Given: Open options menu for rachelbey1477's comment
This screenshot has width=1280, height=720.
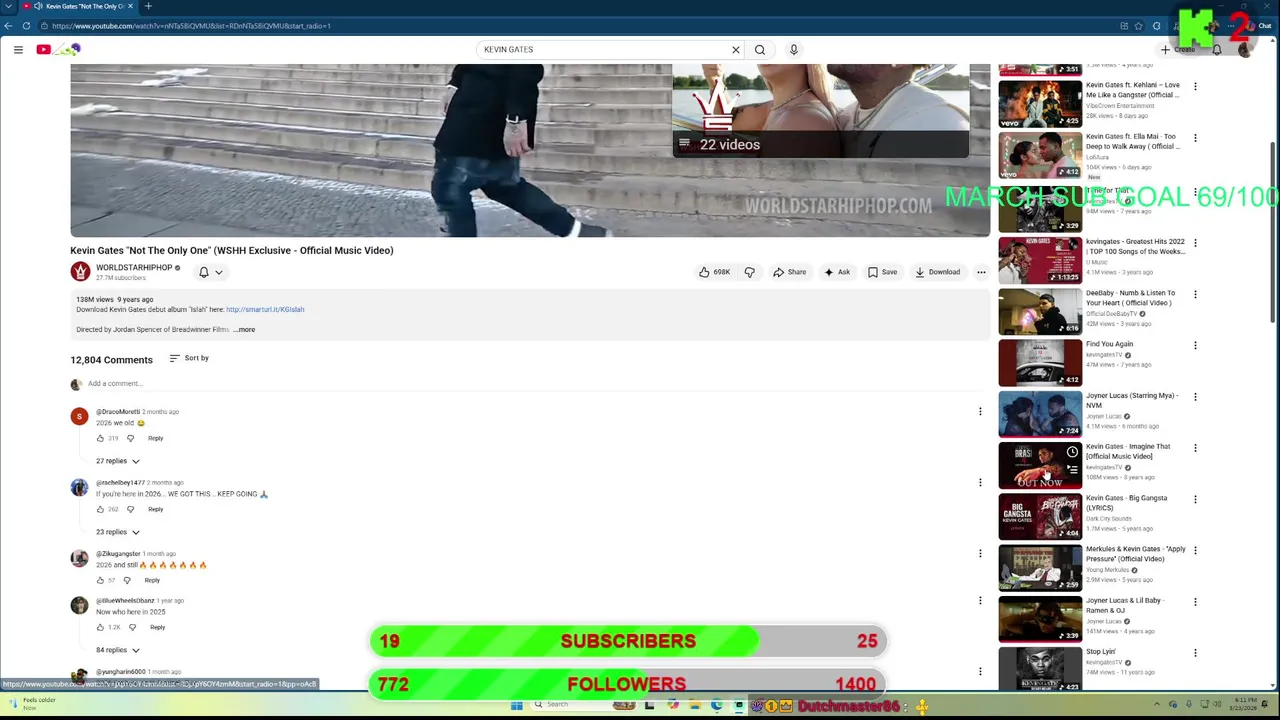Looking at the screenshot, I should tap(980, 482).
